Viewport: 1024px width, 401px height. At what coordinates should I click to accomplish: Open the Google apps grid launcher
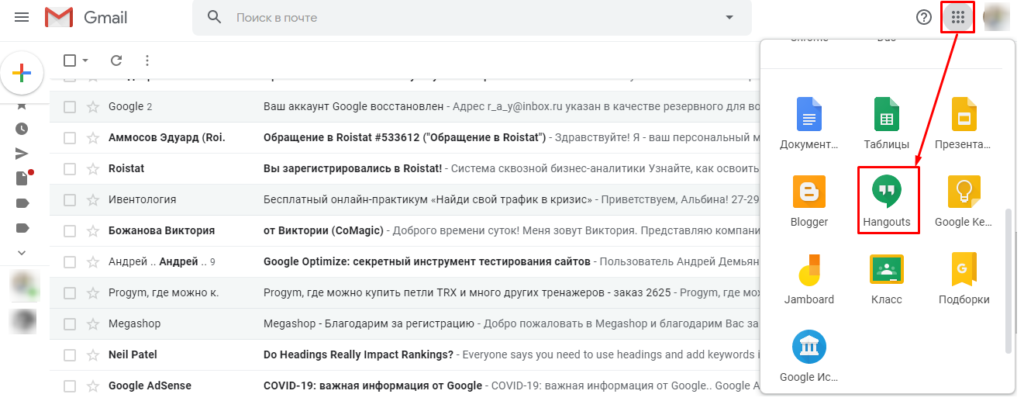coord(958,17)
